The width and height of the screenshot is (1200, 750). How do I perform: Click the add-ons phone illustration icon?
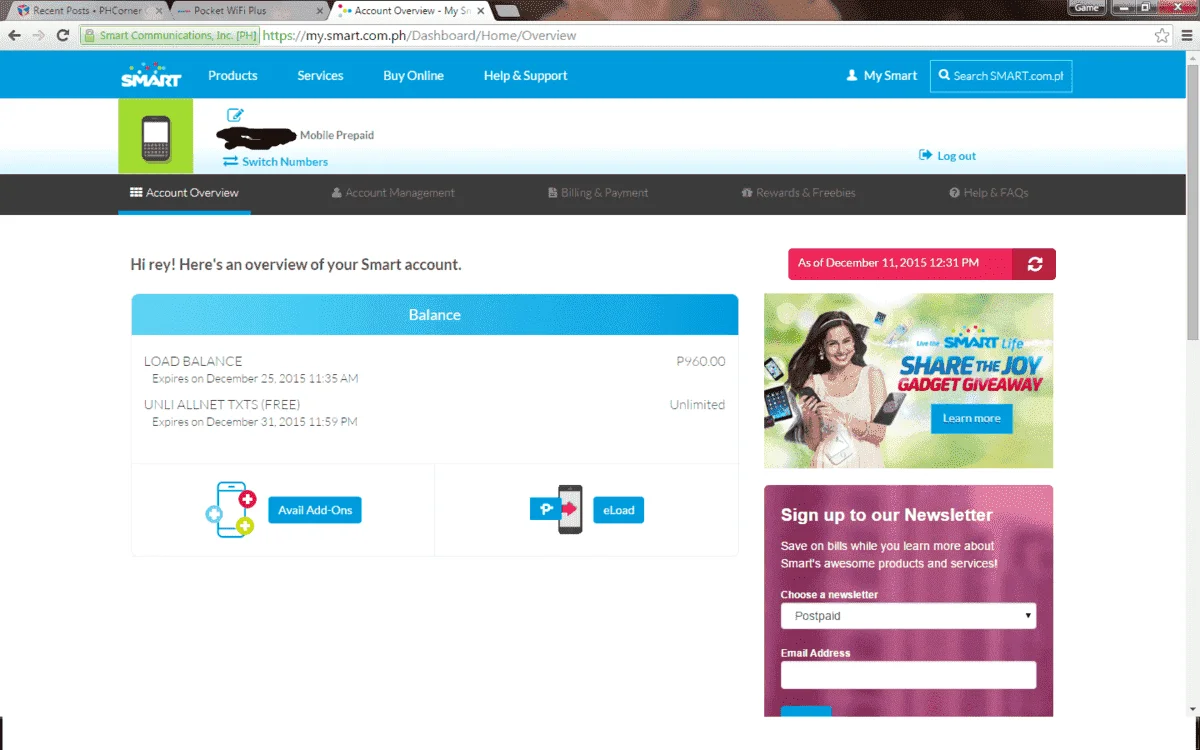tap(231, 509)
